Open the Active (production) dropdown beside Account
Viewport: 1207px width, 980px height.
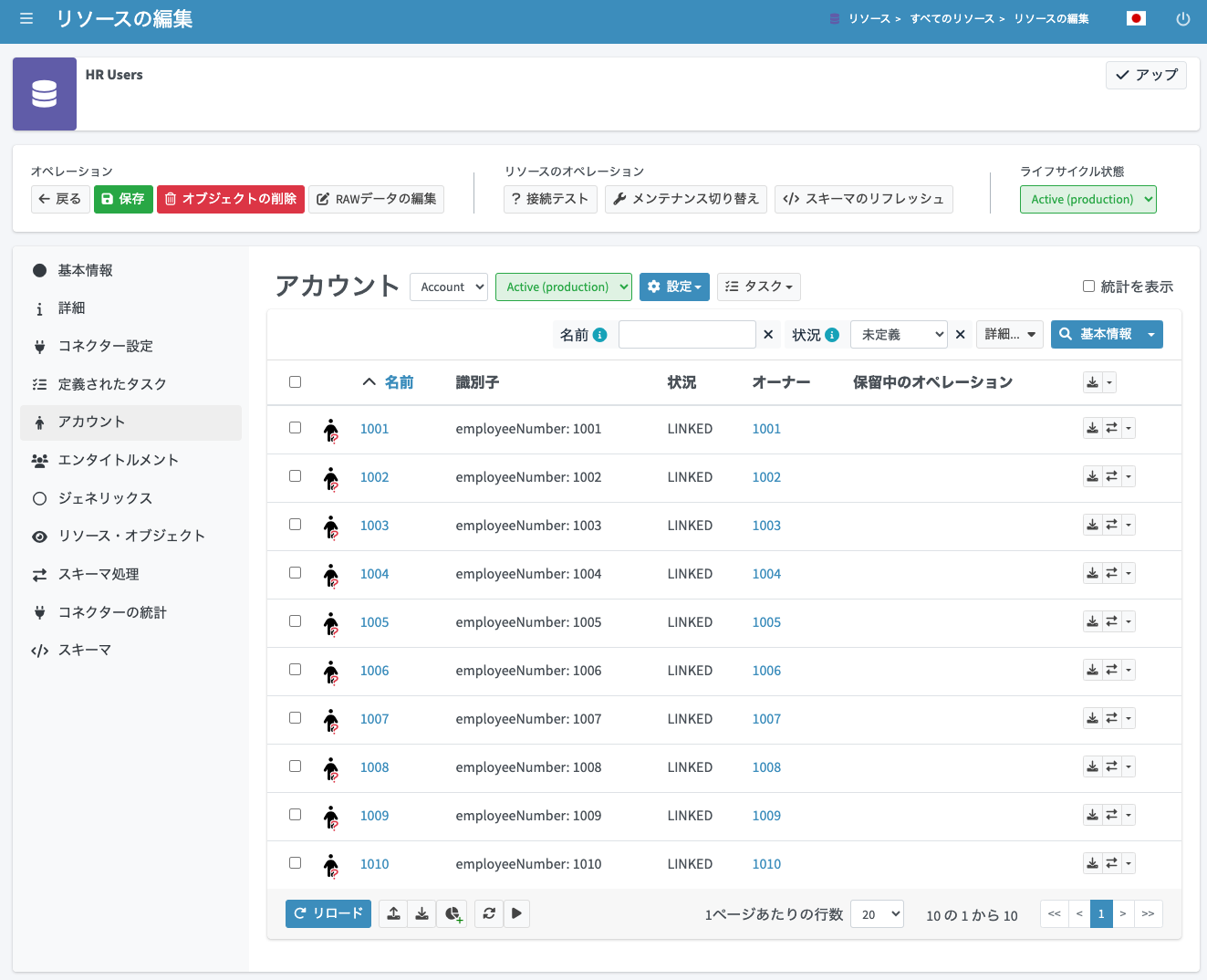click(564, 287)
